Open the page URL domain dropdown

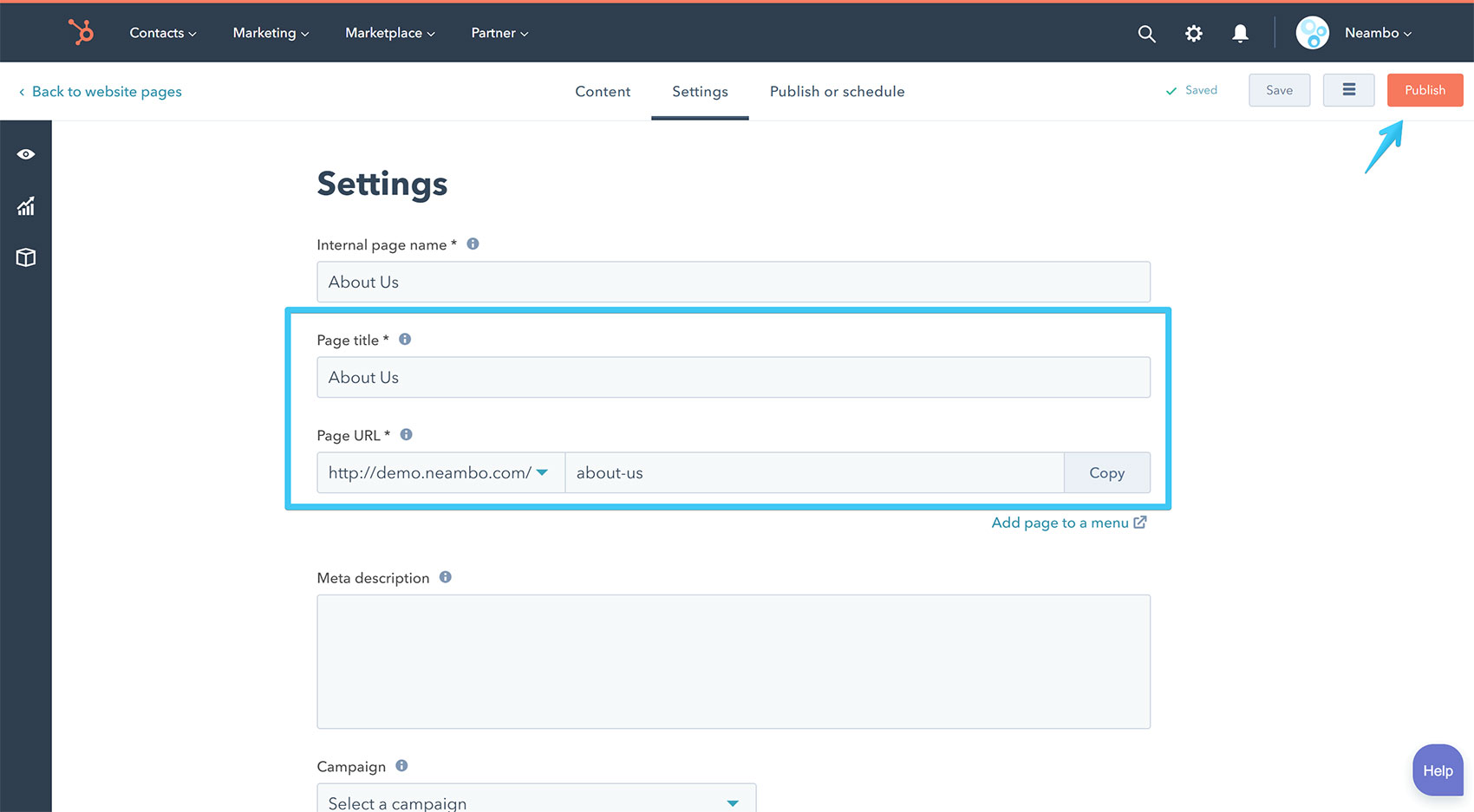pyautogui.click(x=542, y=472)
